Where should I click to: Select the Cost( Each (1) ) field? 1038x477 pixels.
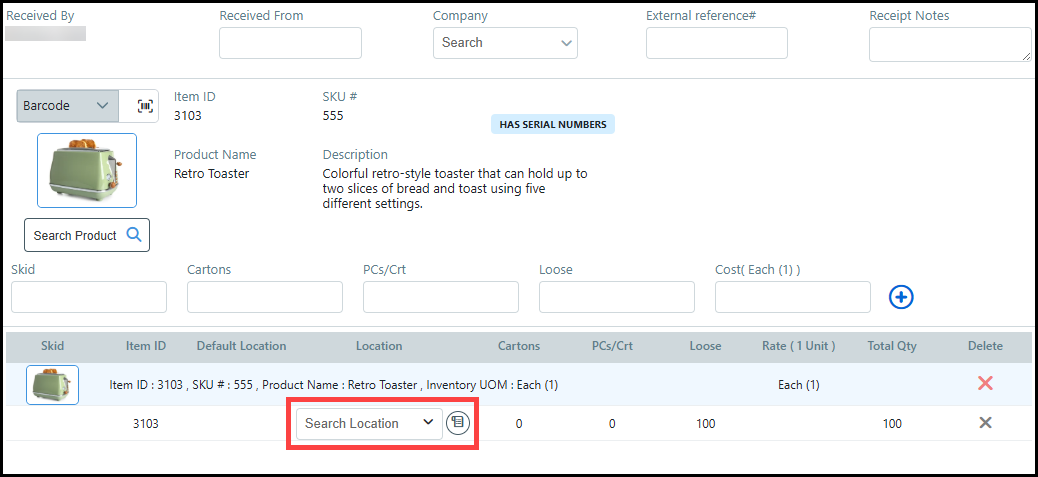(793, 297)
